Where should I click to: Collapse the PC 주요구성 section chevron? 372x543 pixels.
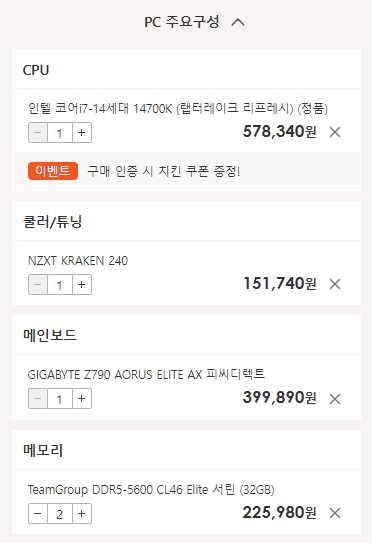pos(238,23)
